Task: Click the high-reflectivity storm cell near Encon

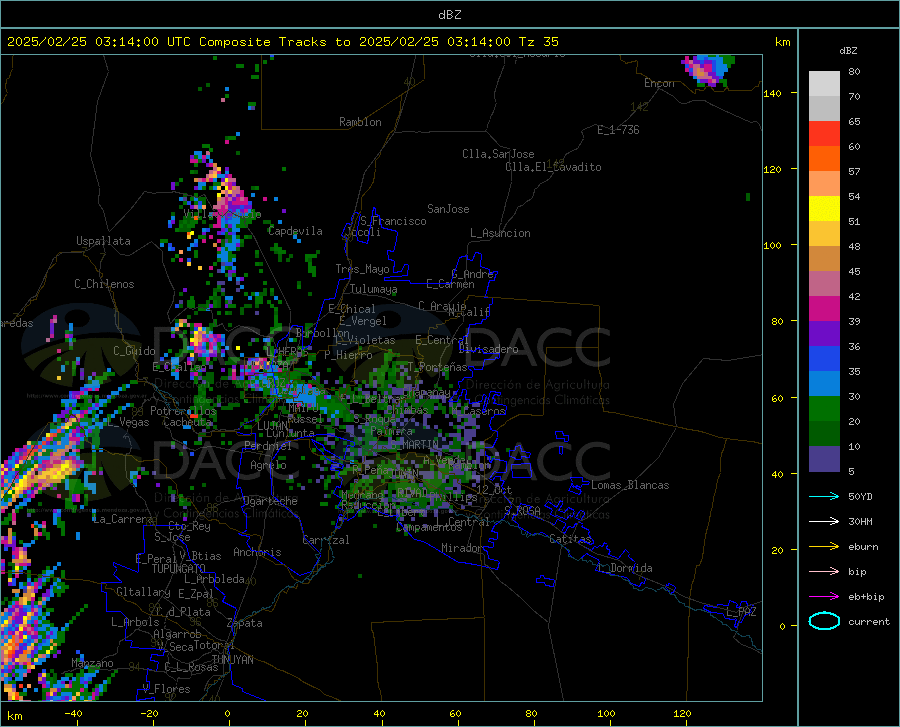Action: 708,70
